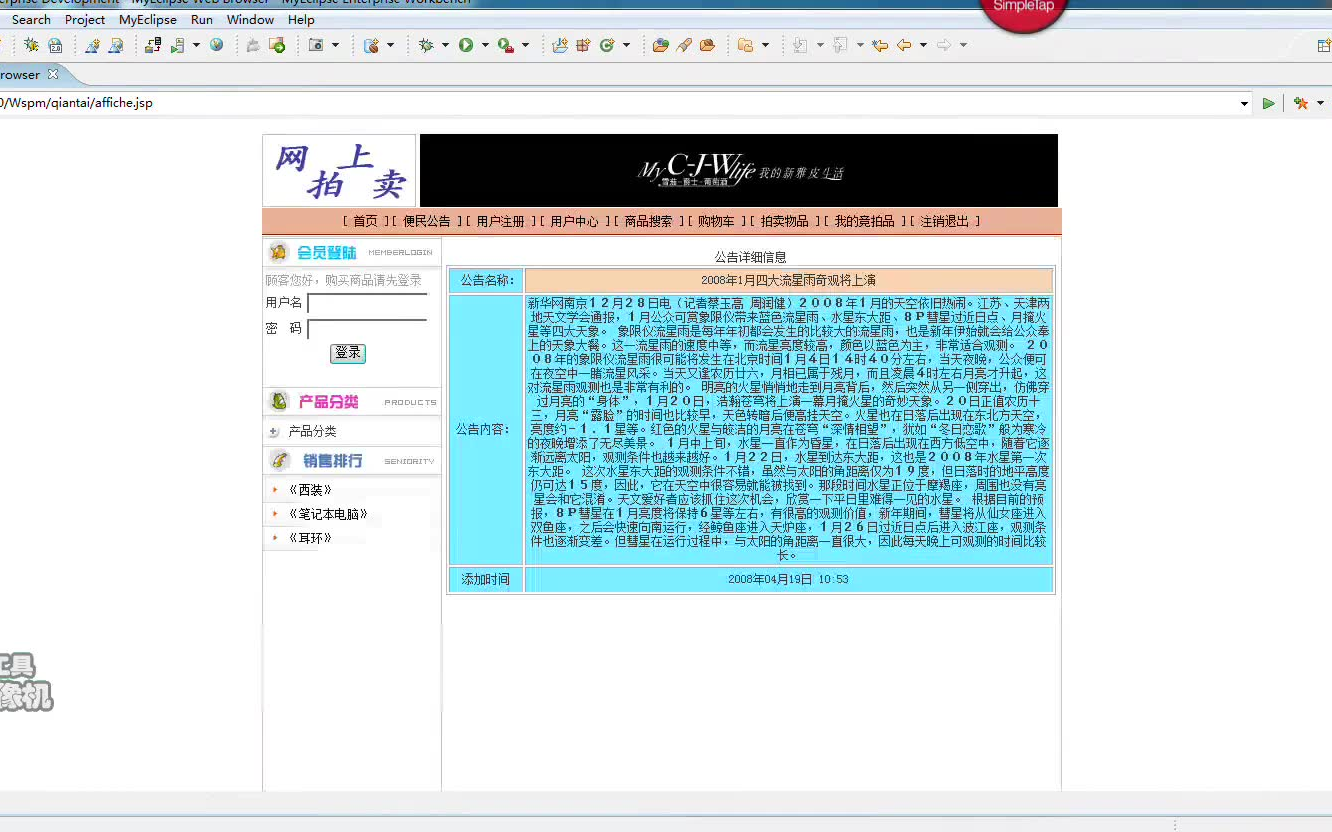Click the Forward navigation arrow icon

(x=944, y=45)
